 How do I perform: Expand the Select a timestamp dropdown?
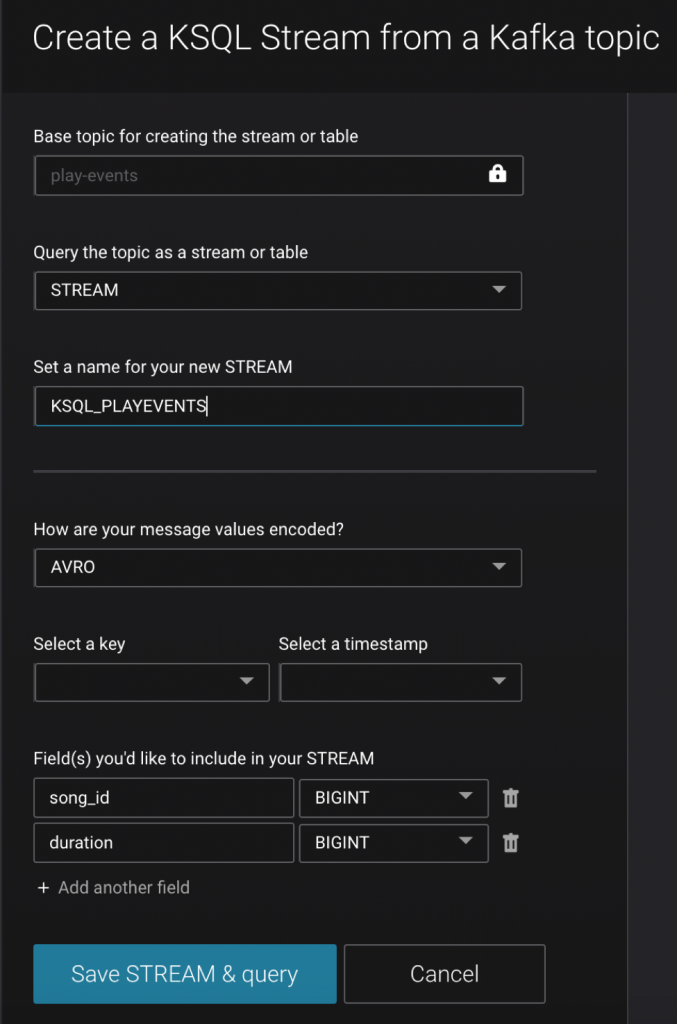click(x=400, y=682)
